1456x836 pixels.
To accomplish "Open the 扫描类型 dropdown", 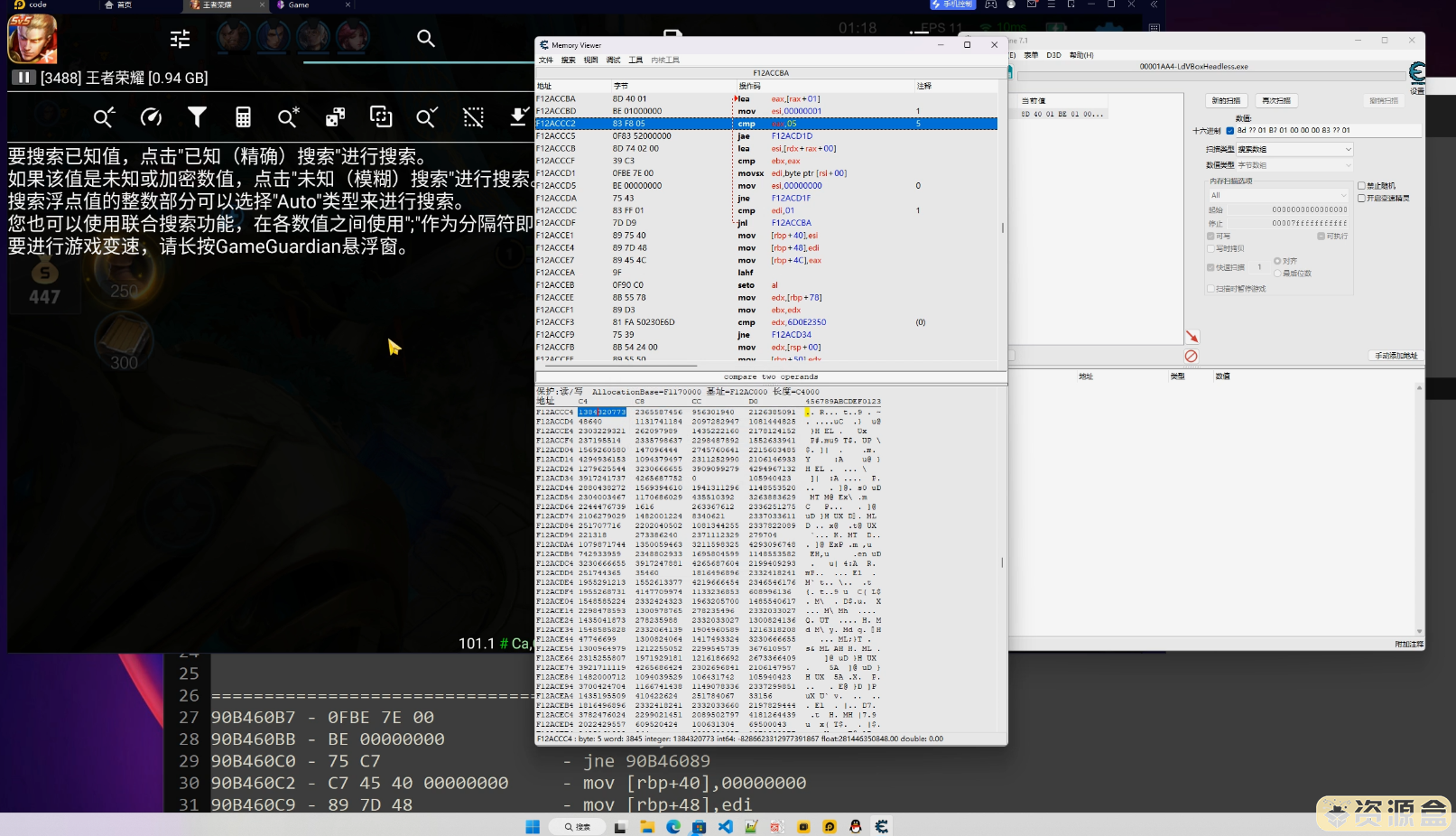I will (x=1294, y=149).
